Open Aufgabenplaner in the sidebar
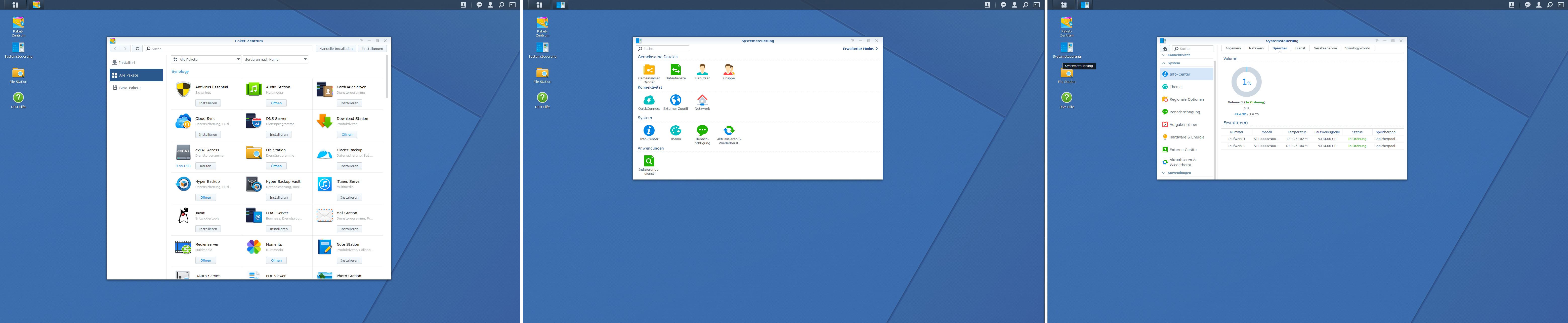The height and width of the screenshot is (323, 1568). click(1183, 124)
